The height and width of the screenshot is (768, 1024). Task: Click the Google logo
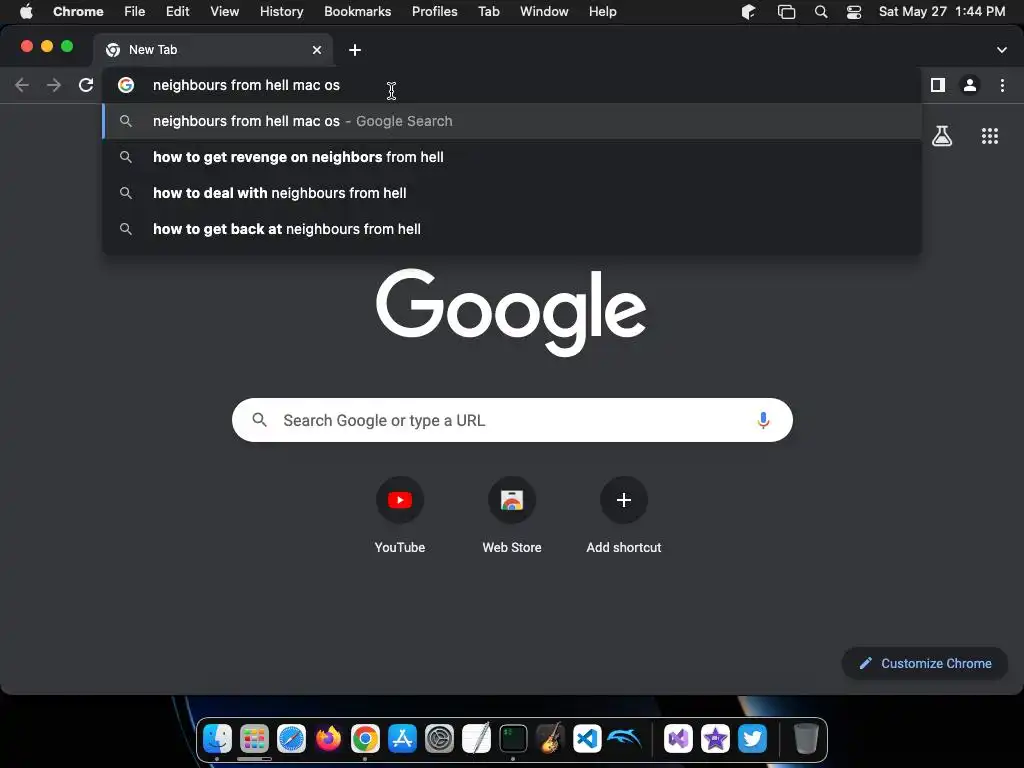pos(511,312)
